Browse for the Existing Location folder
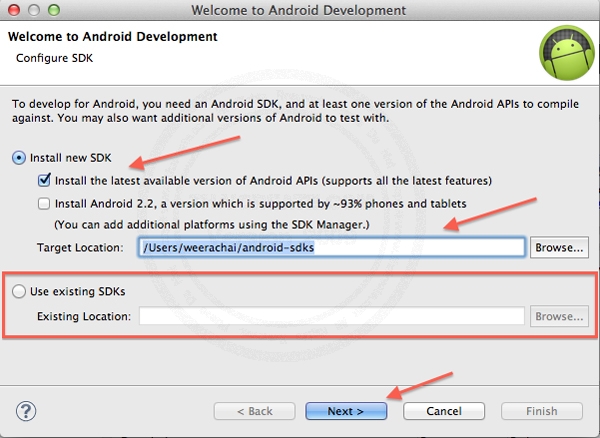This screenshot has height=438, width=600. tap(559, 316)
